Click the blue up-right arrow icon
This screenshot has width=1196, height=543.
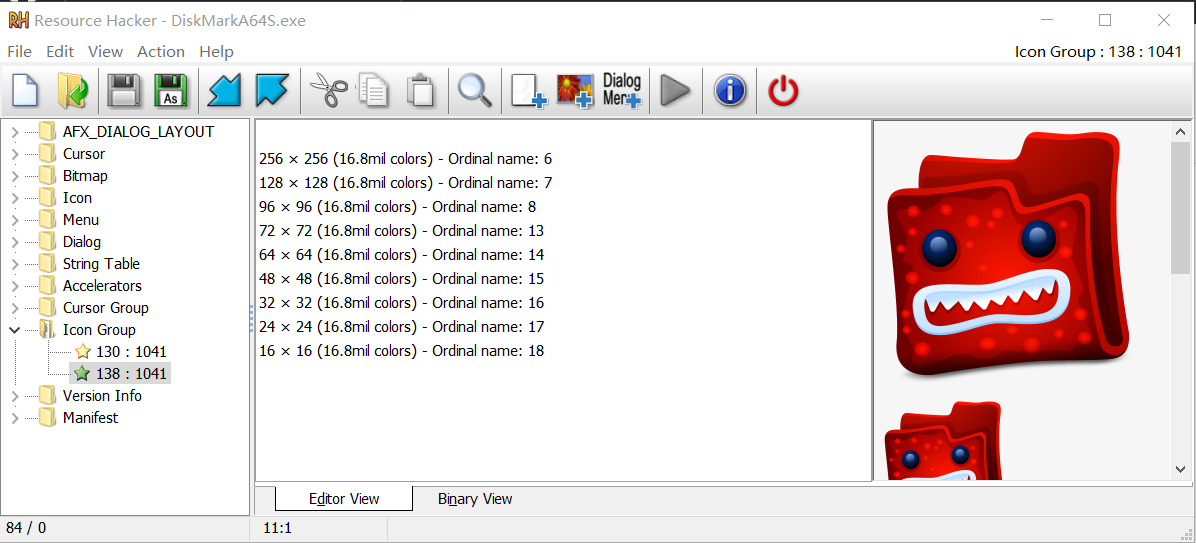coord(271,91)
